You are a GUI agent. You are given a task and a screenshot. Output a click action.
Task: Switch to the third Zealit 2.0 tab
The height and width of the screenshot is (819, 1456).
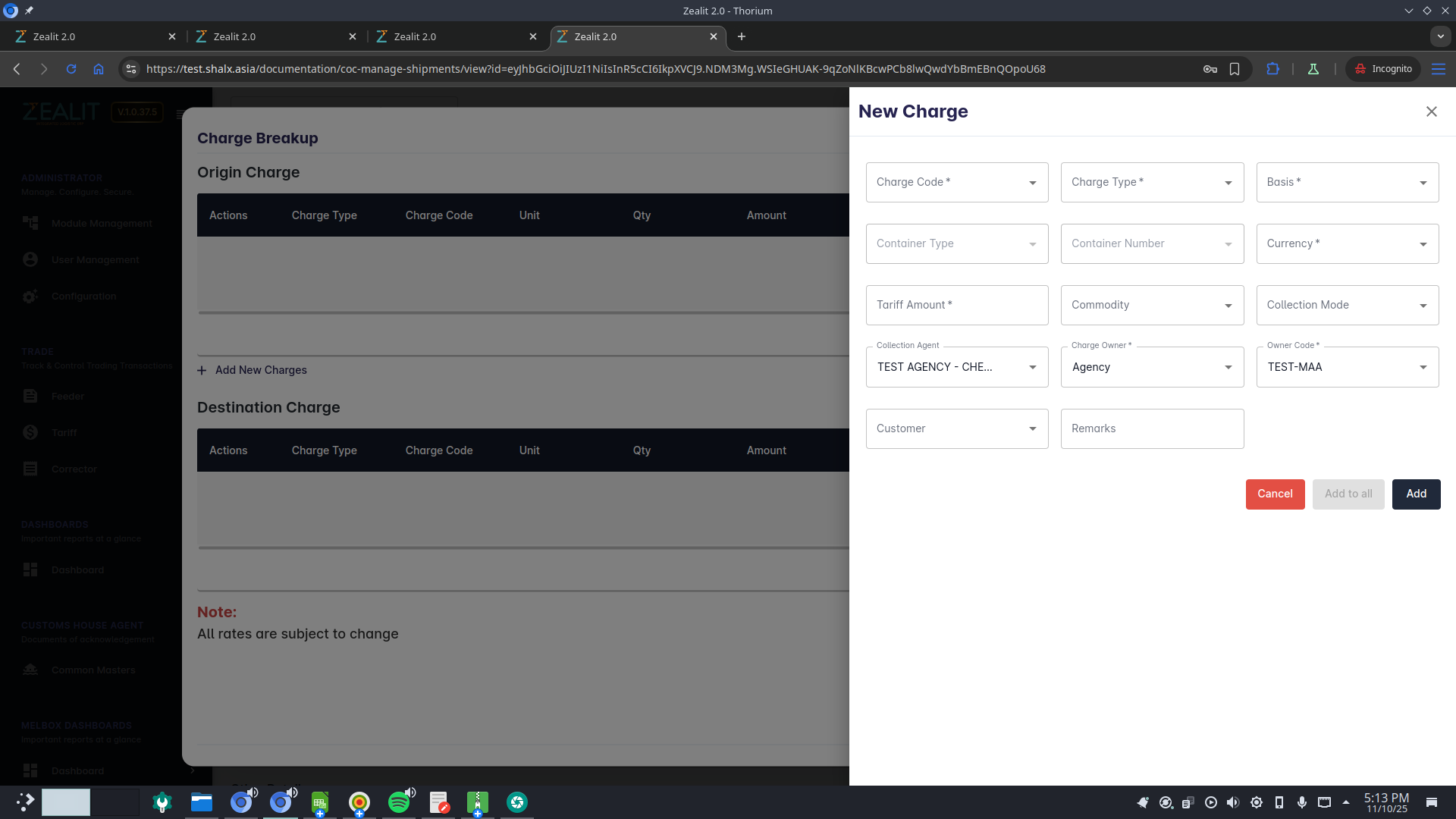452,36
